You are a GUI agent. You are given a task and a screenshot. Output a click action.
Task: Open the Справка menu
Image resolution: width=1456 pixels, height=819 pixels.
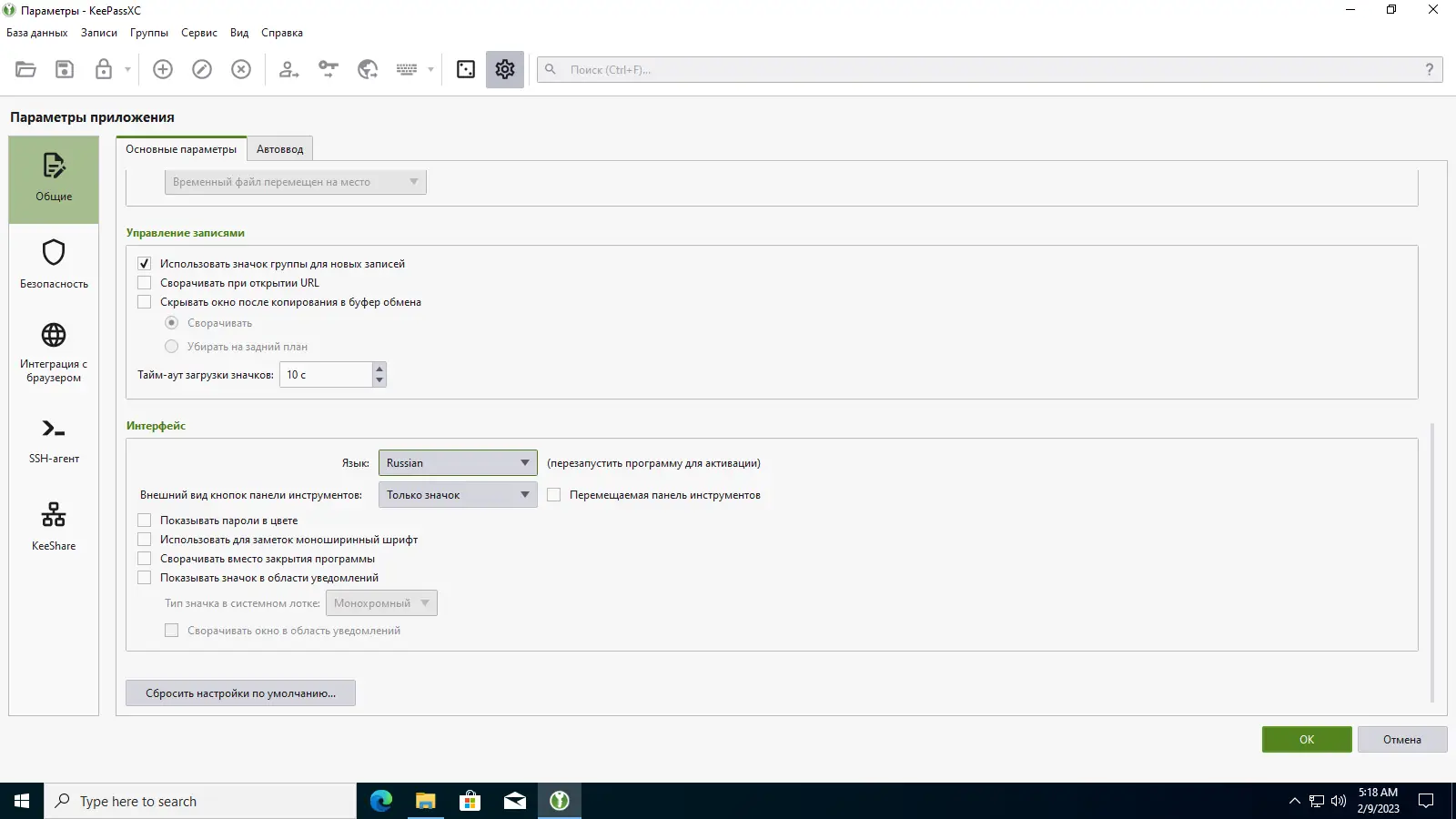282,33
